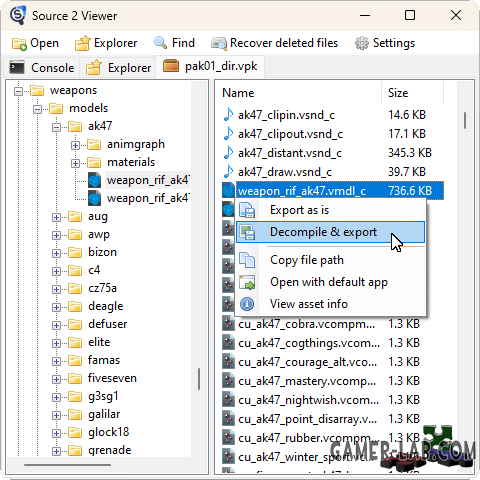Select the glock18 folder in tree
This screenshot has width=480, height=480.
(x=109, y=432)
